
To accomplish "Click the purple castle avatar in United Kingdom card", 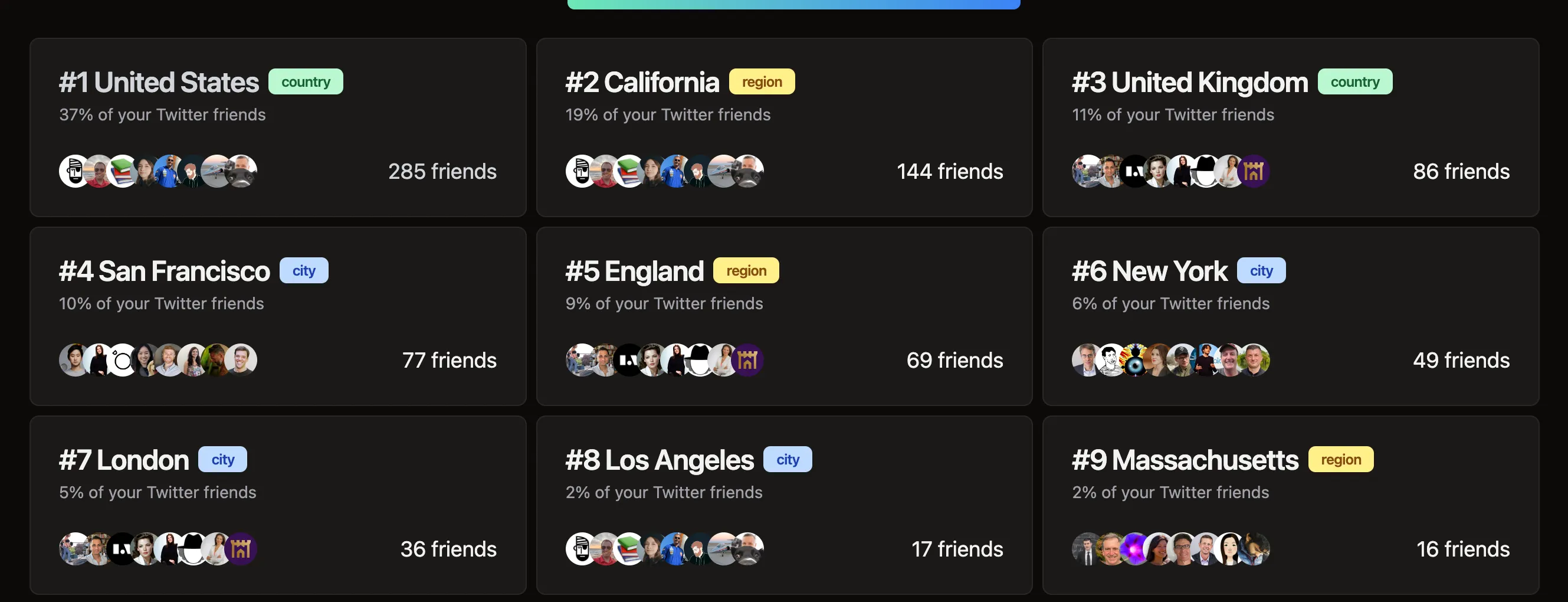I will (1254, 172).
